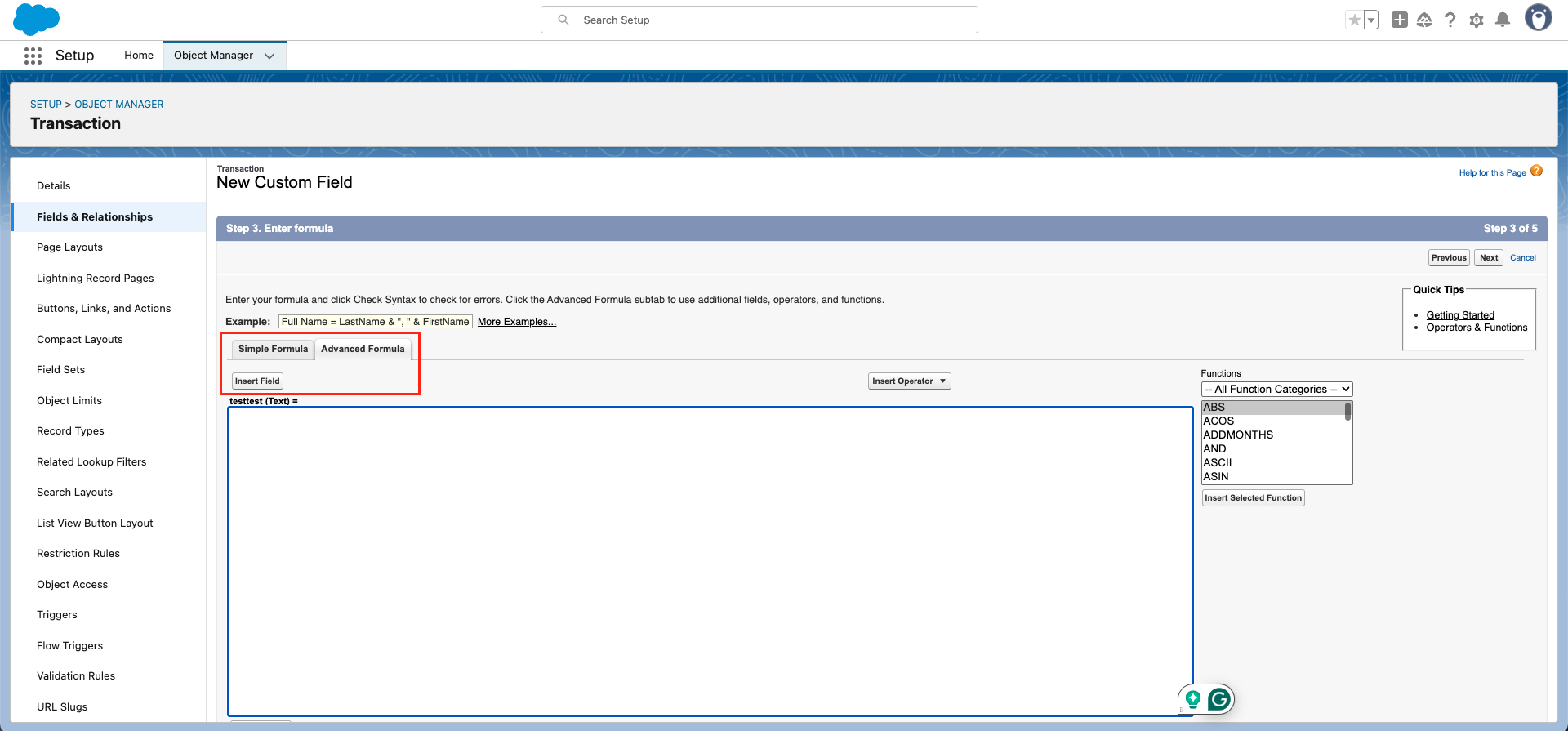Click the orange help page icon
1568x731 pixels.
tap(1536, 171)
